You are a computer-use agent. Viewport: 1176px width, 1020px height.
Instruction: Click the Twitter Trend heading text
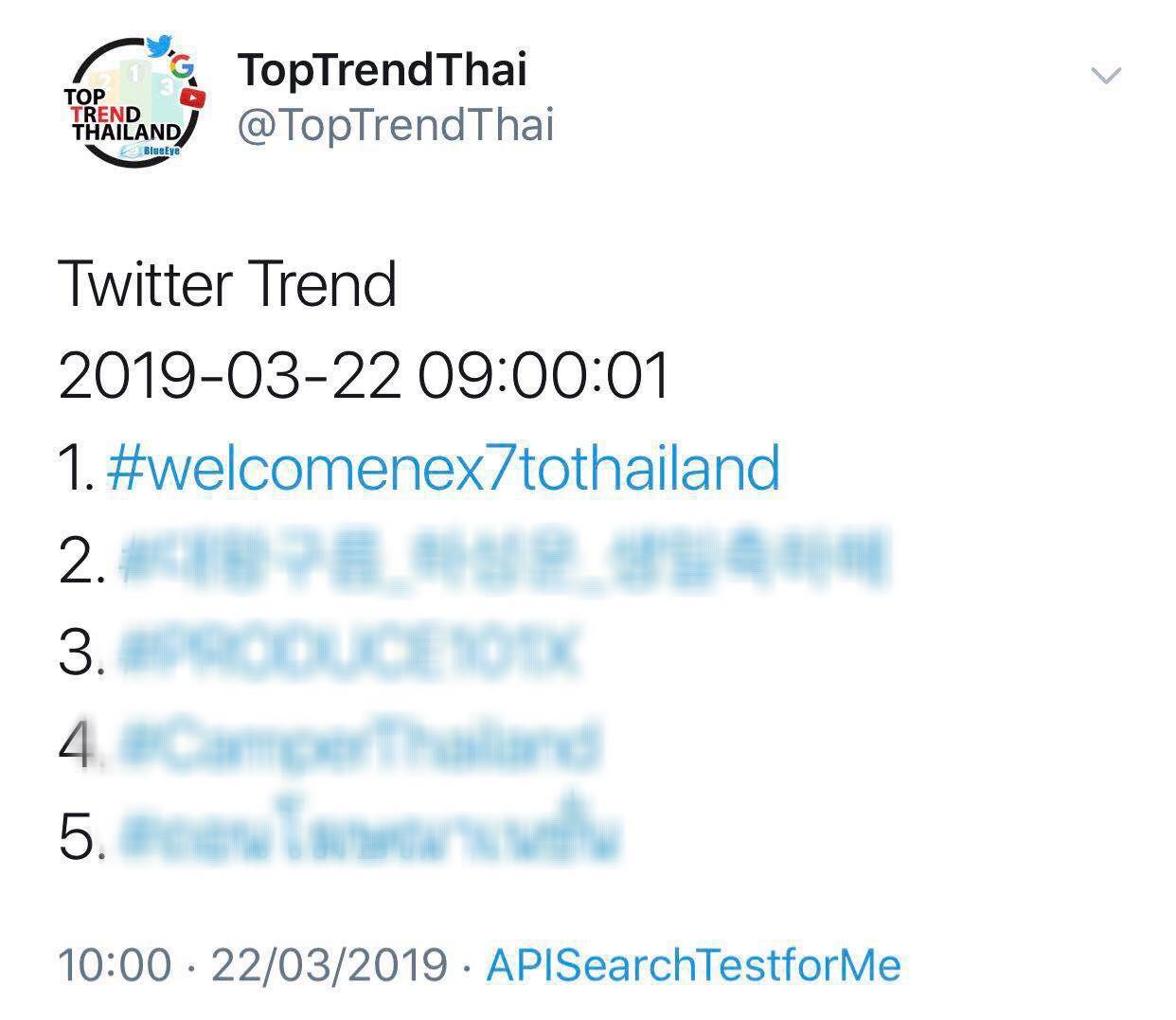tap(227, 284)
